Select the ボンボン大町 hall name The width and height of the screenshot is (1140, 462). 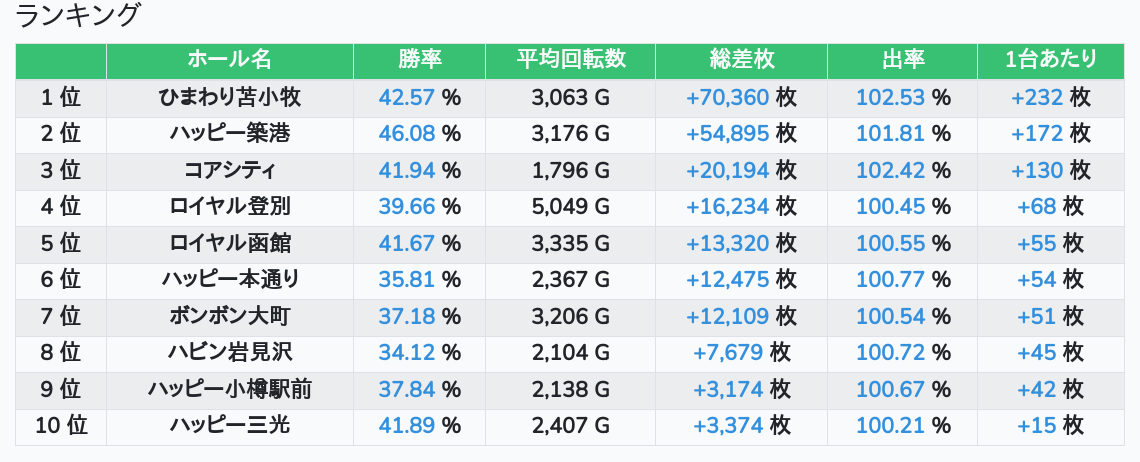click(x=229, y=316)
